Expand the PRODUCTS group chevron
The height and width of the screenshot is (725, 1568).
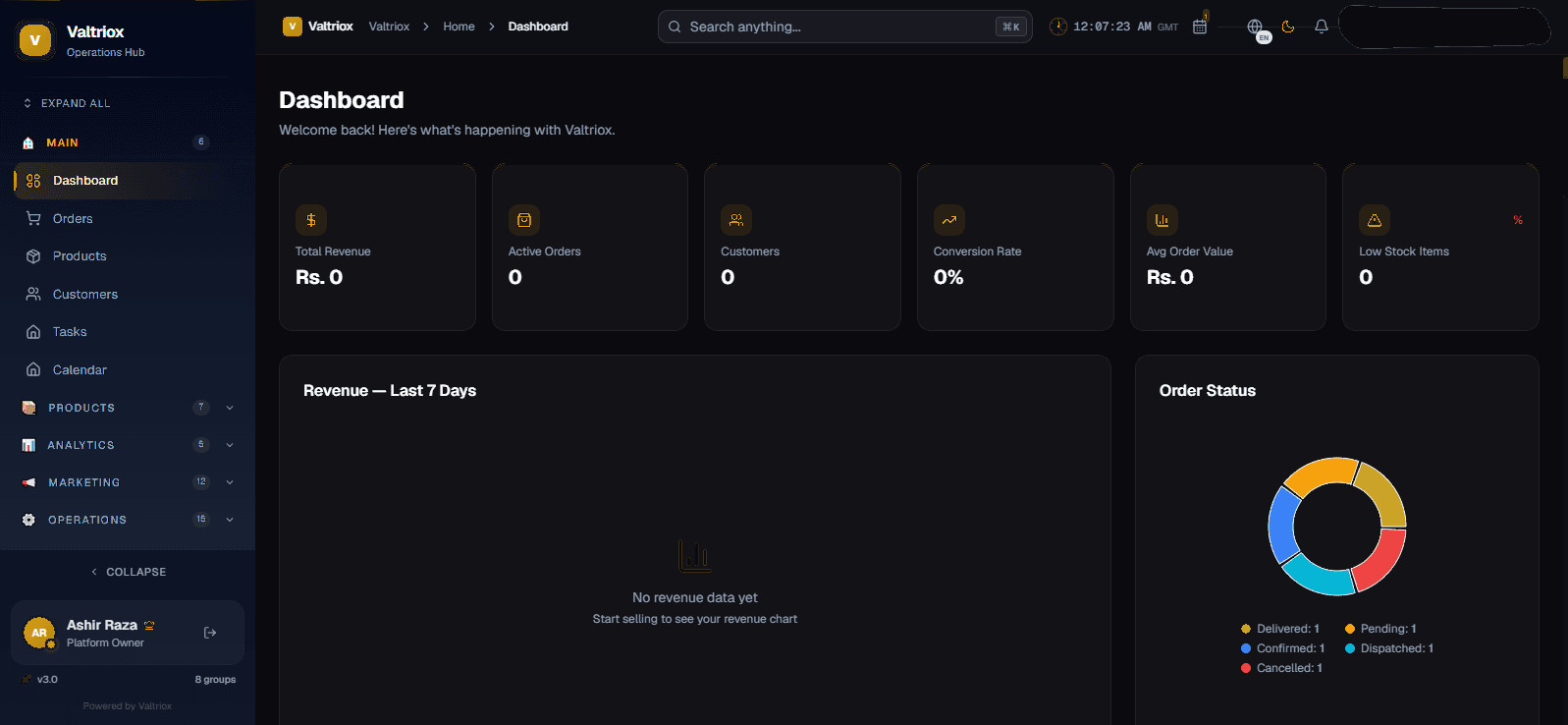coord(230,408)
